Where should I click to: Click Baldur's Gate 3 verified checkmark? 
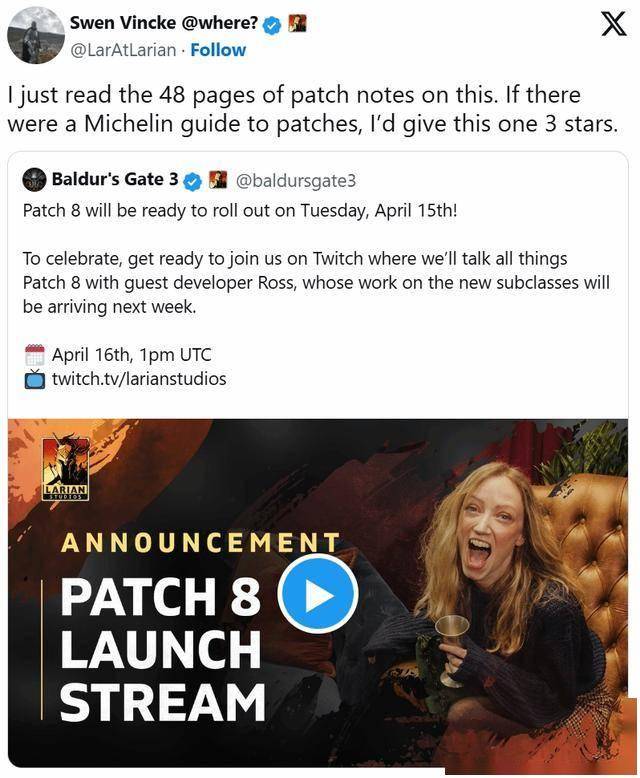(192, 182)
